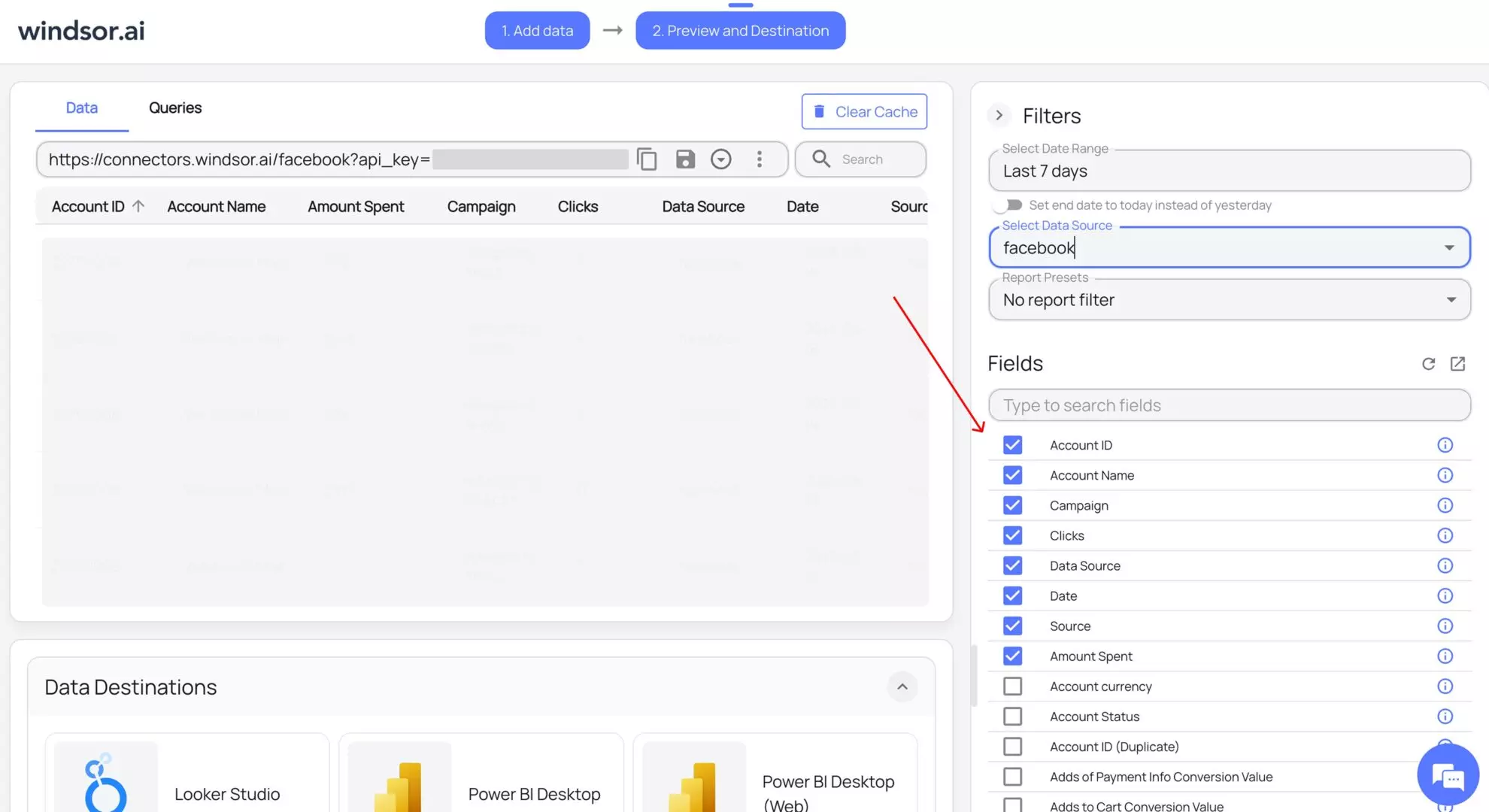Open the three-dot more options menu
Screen dimensions: 1489x812
760,159
